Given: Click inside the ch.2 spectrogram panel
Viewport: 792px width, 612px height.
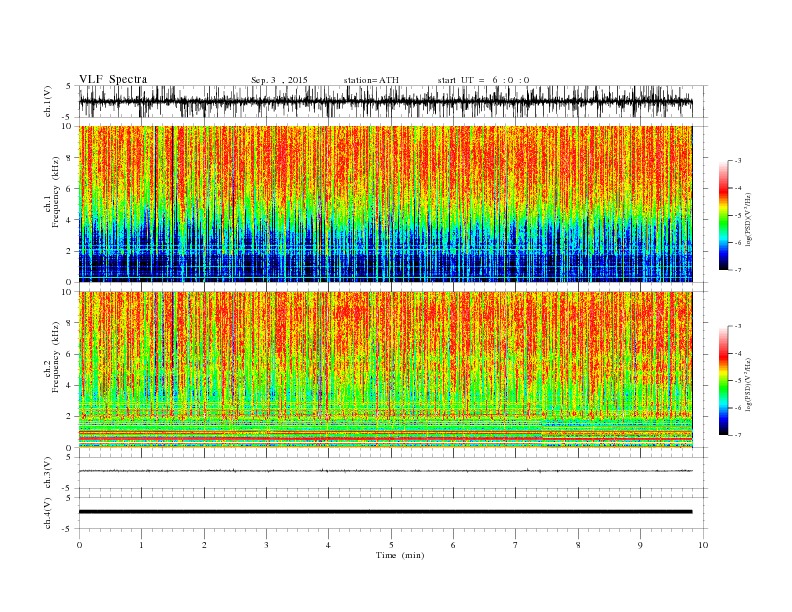Looking at the screenshot, I should [385, 370].
